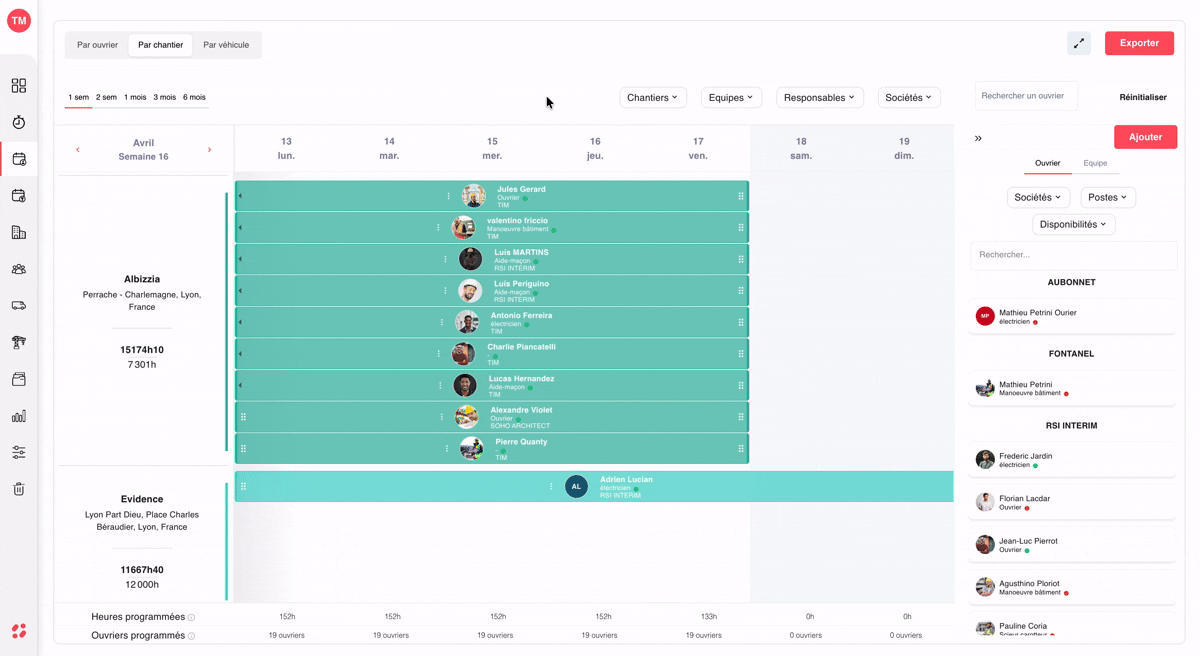Select the Equipe tab in side panel
Viewport: 1200px width, 656px height.
tap(1095, 163)
